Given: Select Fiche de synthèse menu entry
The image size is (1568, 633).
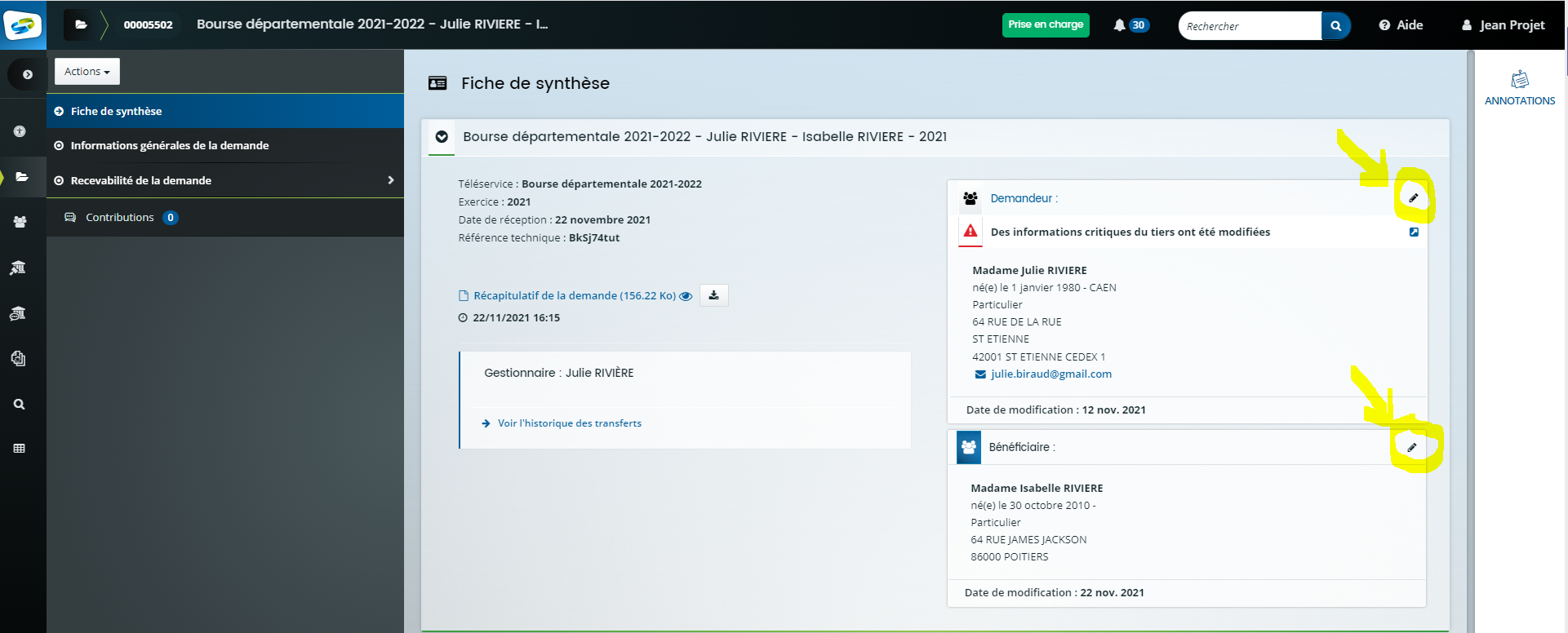Looking at the screenshot, I should pos(225,111).
